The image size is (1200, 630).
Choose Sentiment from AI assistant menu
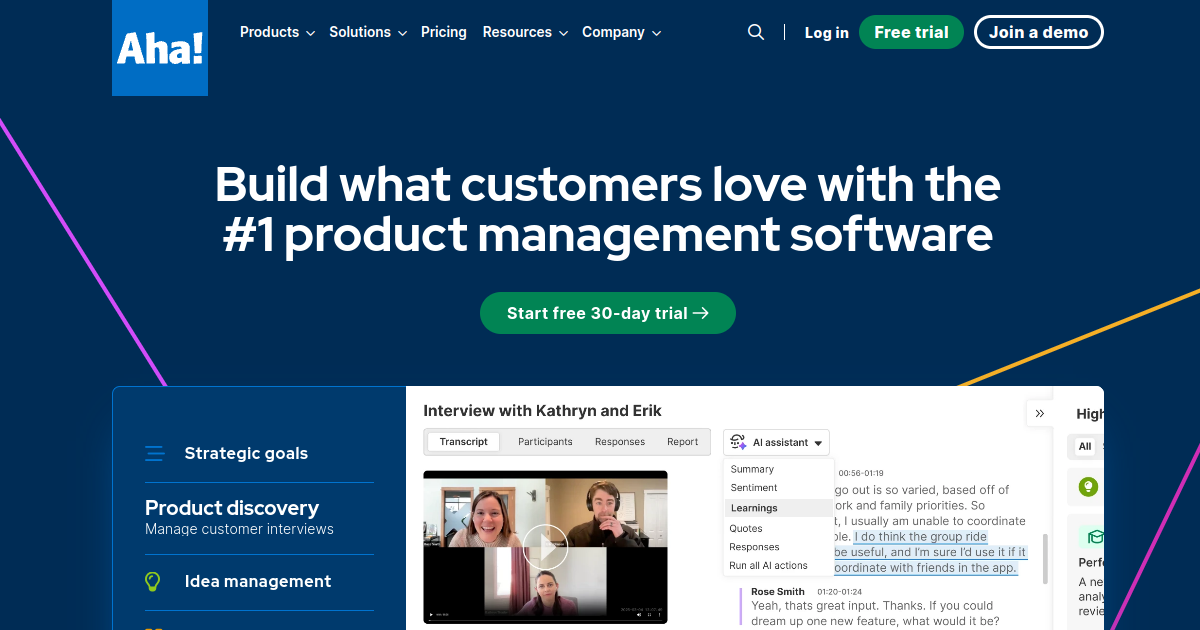(754, 488)
